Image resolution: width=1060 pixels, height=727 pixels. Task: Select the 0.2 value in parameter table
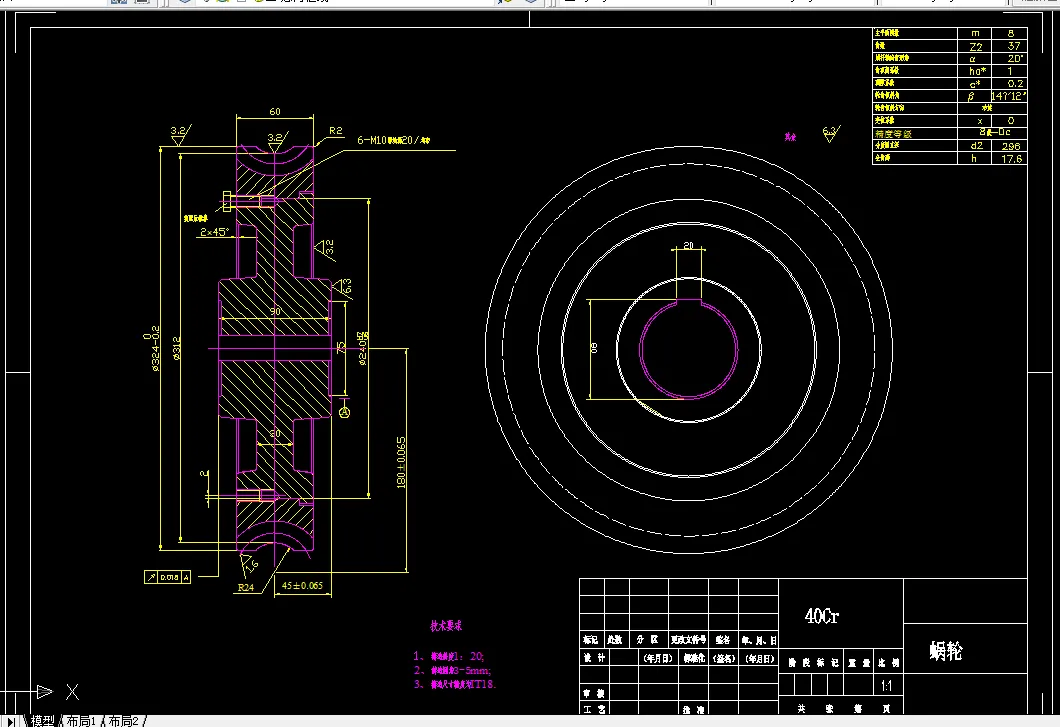coord(1013,83)
